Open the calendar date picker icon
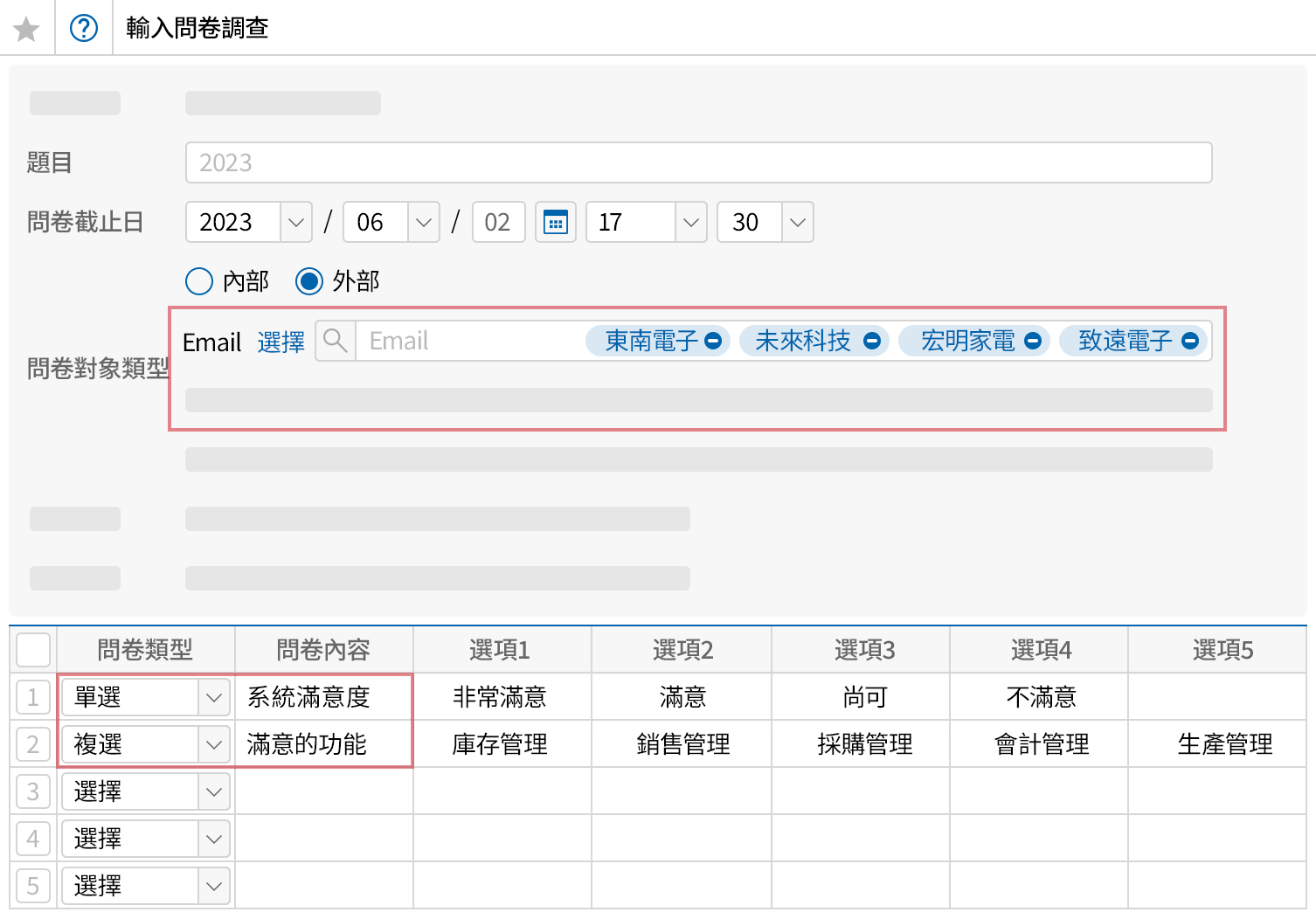The image size is (1316, 919). (555, 222)
